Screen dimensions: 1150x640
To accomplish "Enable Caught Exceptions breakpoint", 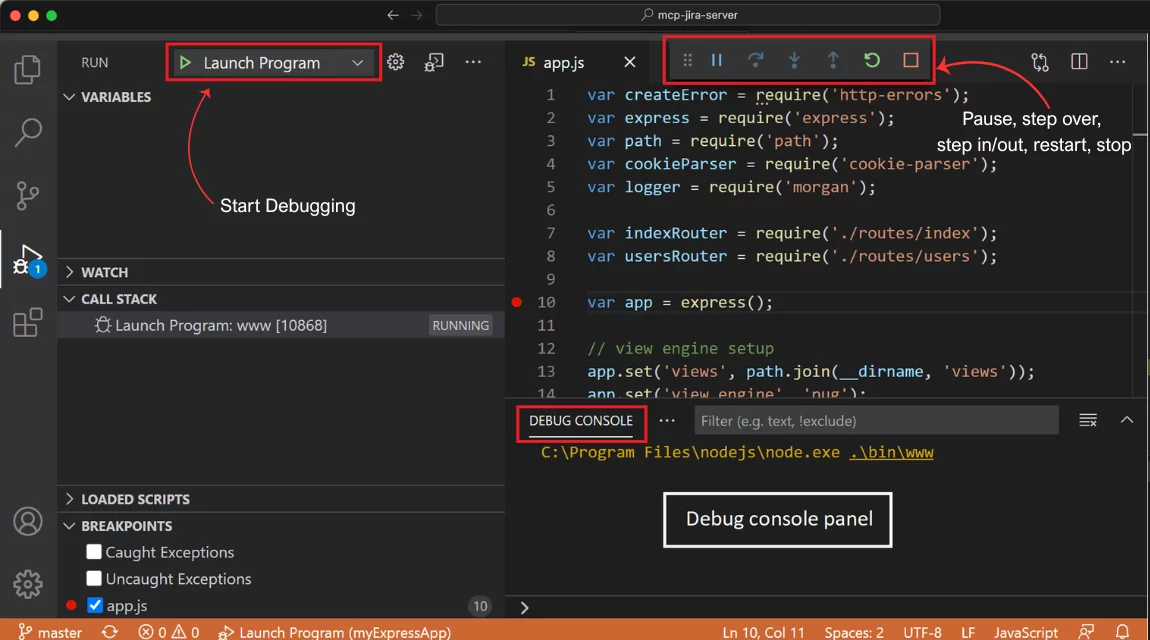I will point(94,552).
